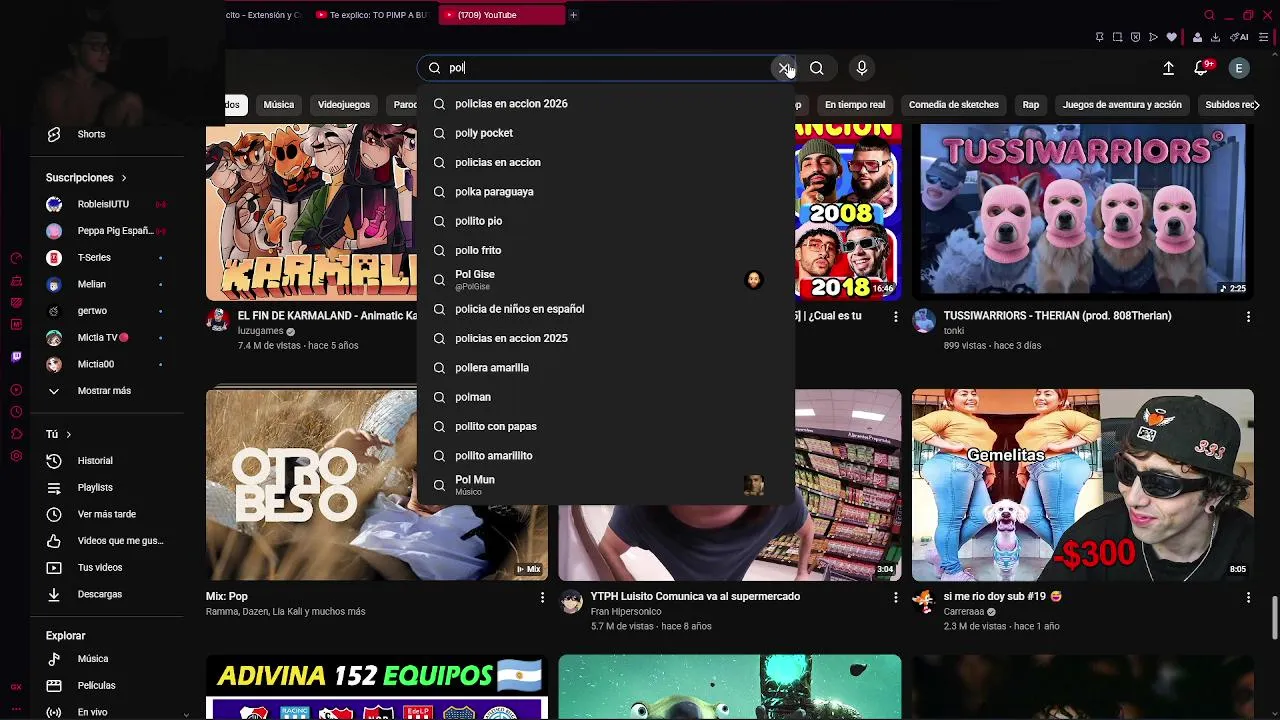
Task: Select suggestion policias en accion 2026
Action: (x=606, y=104)
